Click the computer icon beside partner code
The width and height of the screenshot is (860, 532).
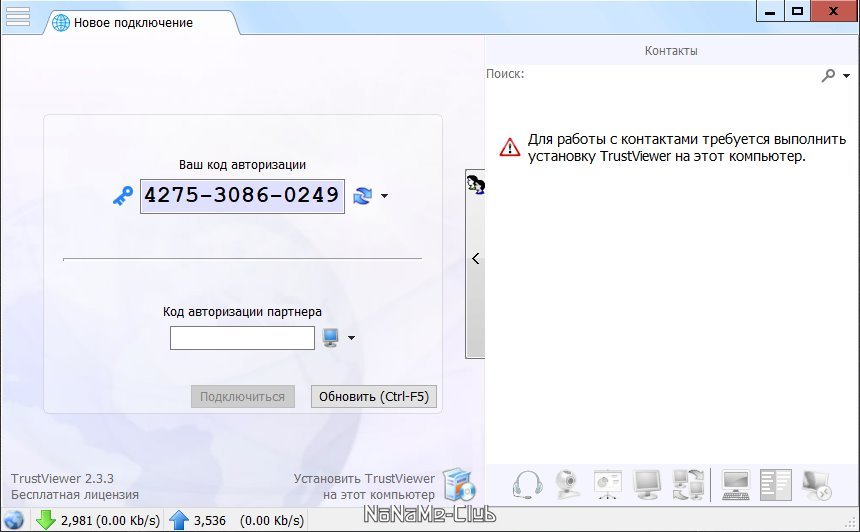coord(331,338)
